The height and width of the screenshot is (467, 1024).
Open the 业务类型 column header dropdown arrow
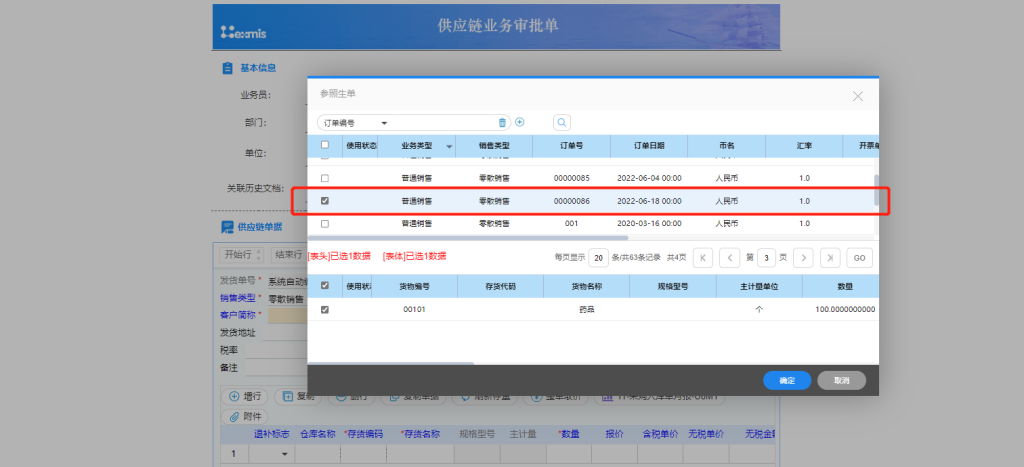[x=448, y=147]
